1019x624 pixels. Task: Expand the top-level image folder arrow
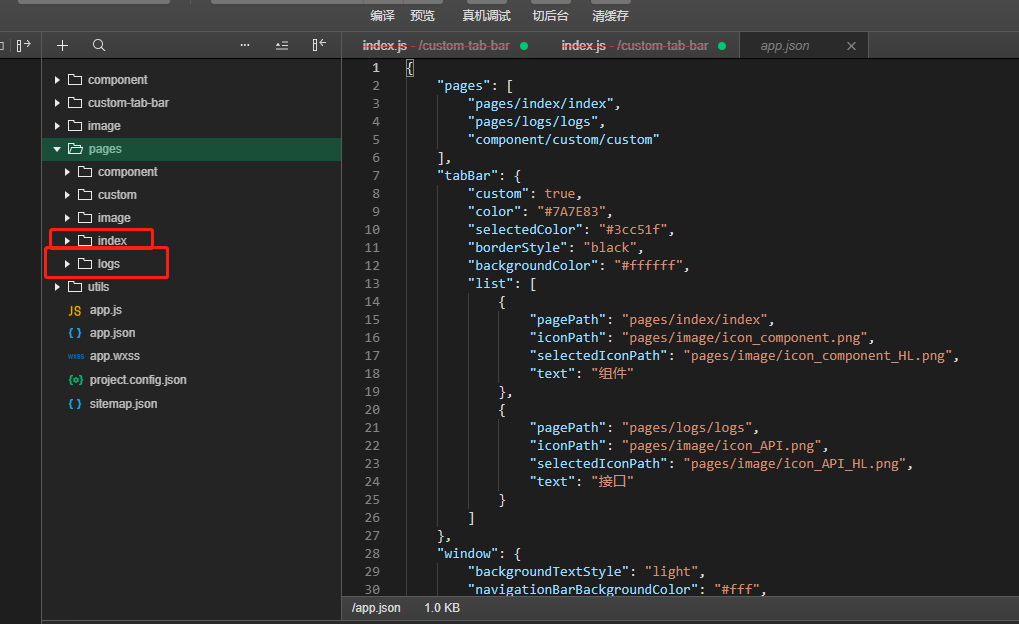(x=57, y=126)
